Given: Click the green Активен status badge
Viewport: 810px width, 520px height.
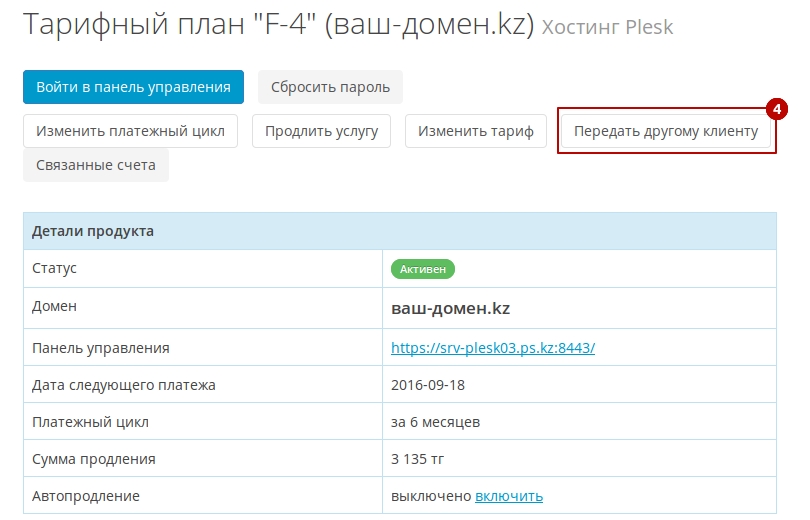Looking at the screenshot, I should pos(423,269).
